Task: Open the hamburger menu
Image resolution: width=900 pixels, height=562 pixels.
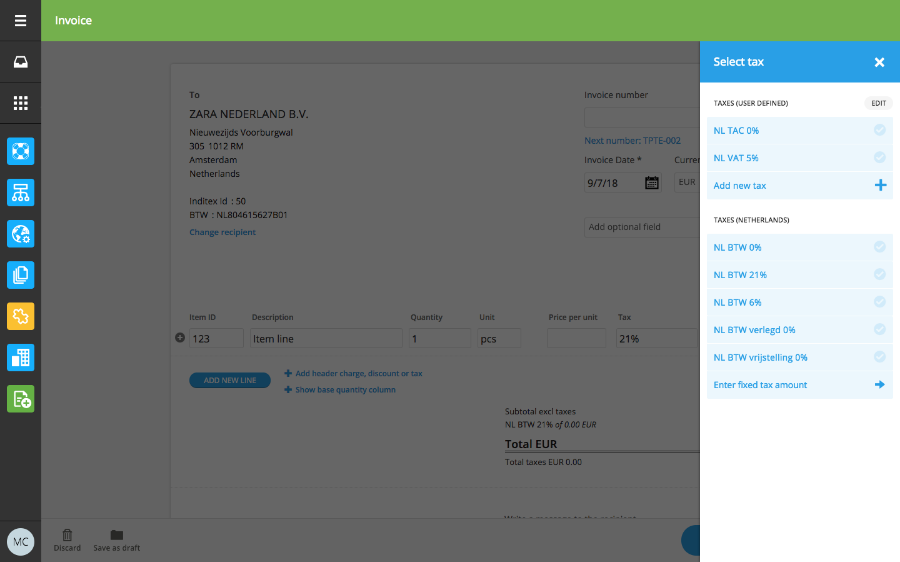Action: tap(21, 21)
